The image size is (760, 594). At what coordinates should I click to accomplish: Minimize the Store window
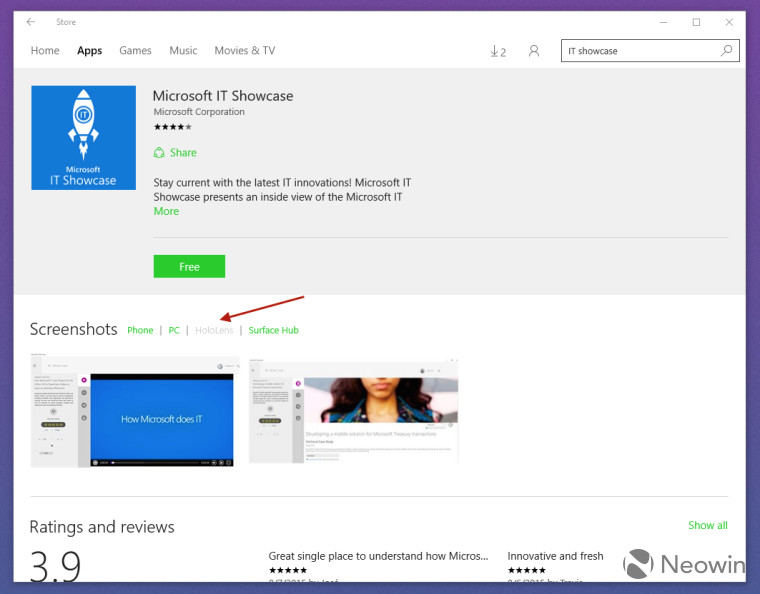coord(664,22)
